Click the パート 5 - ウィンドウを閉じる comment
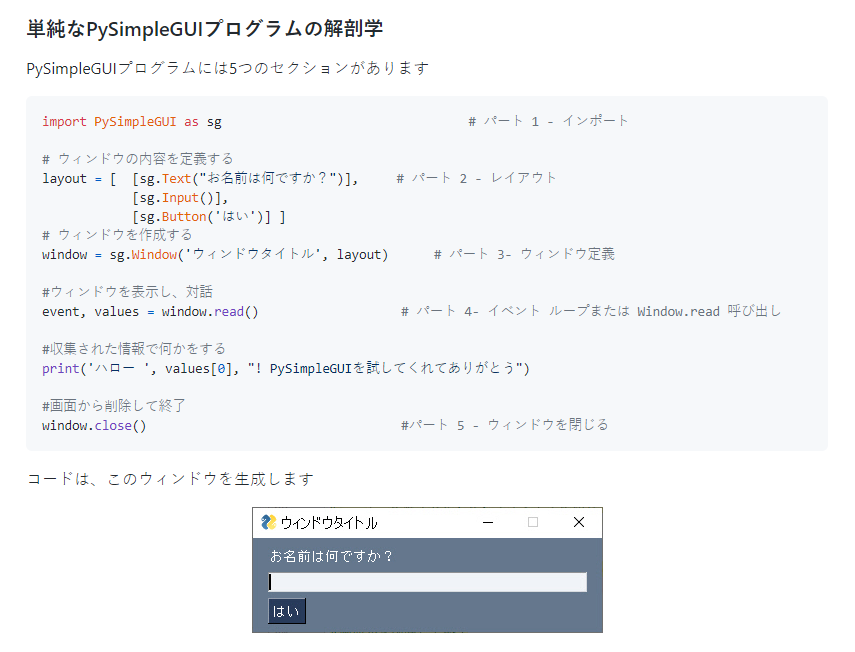855x652 pixels. coord(504,425)
